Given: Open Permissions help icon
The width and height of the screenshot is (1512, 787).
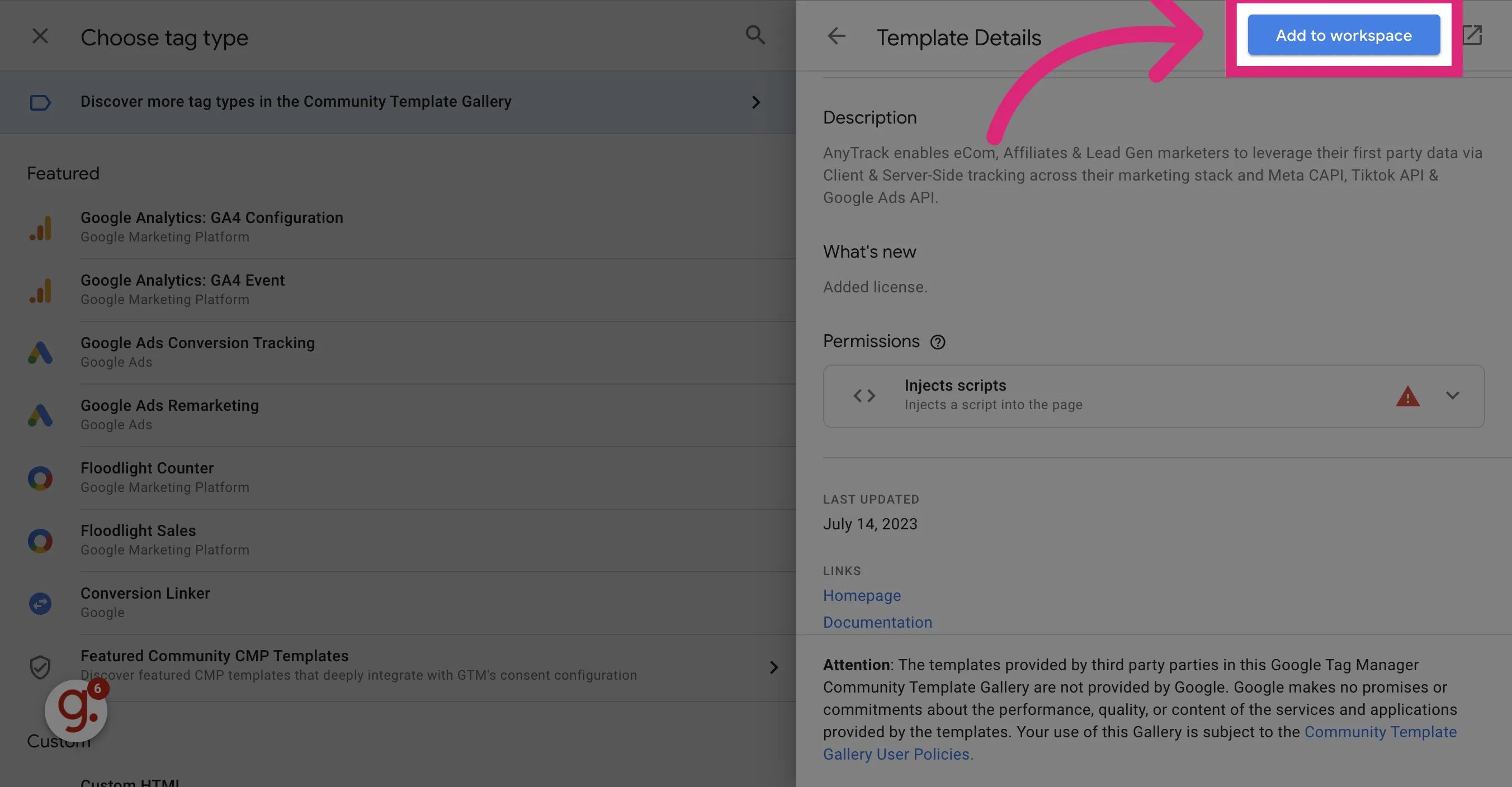Looking at the screenshot, I should (938, 342).
